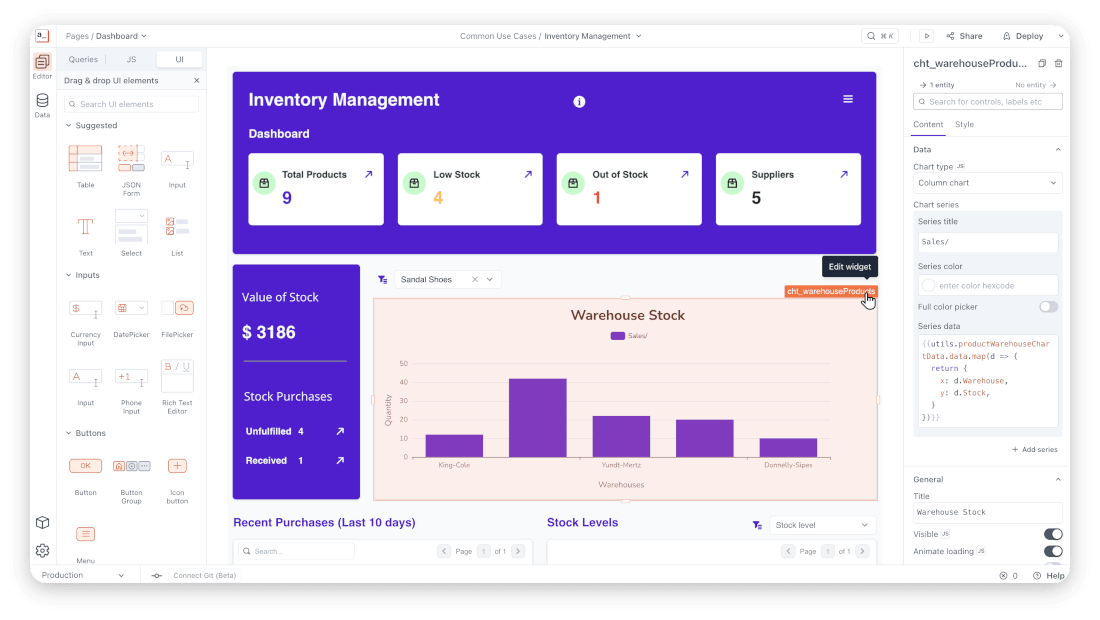Toggle the Visible switch off
The image size is (1100, 620).
point(1053,534)
